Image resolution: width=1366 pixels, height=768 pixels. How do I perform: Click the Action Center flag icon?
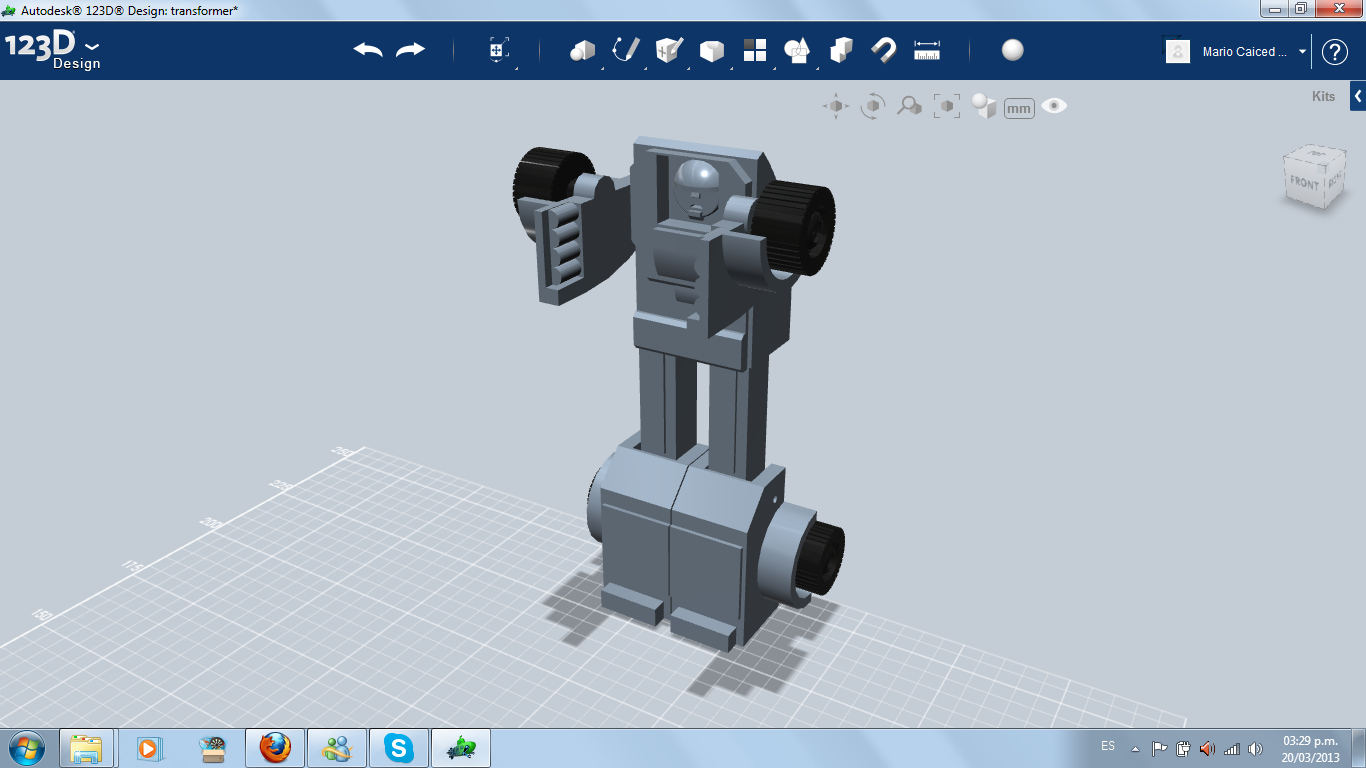1159,748
